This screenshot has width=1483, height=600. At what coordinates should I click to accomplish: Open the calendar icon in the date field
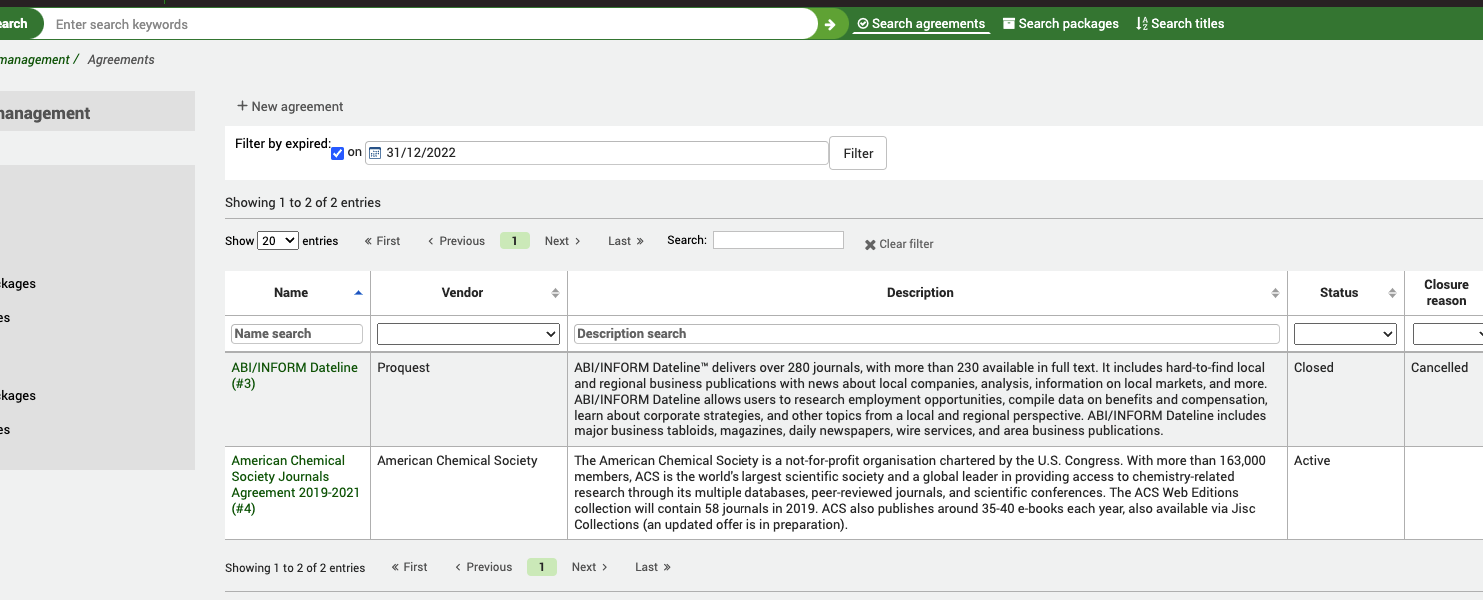[x=375, y=152]
